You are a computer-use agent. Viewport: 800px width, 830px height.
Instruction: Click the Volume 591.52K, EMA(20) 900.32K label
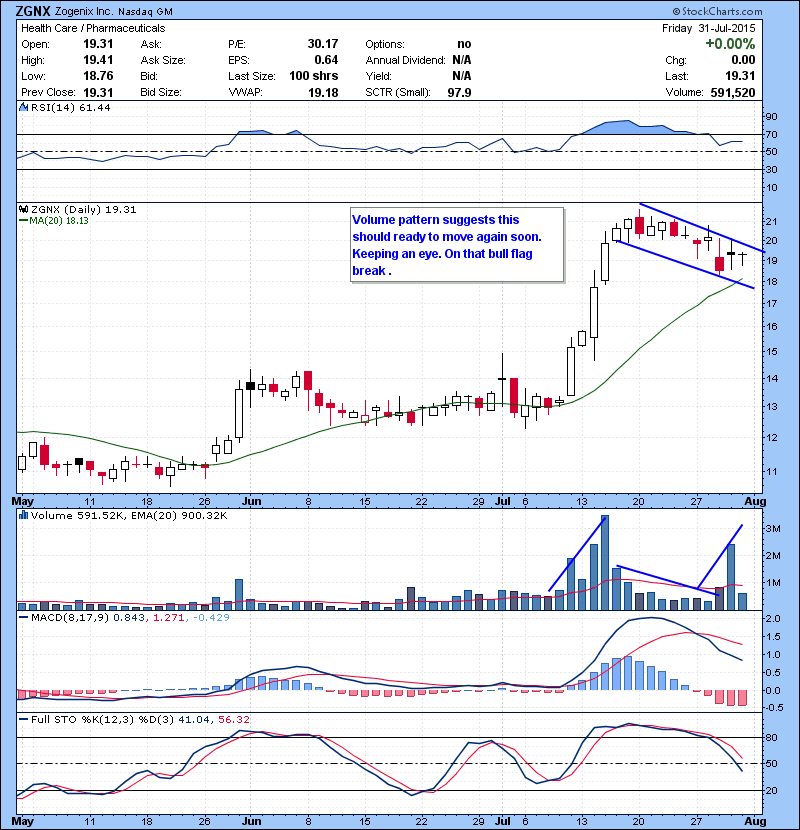click(x=129, y=515)
